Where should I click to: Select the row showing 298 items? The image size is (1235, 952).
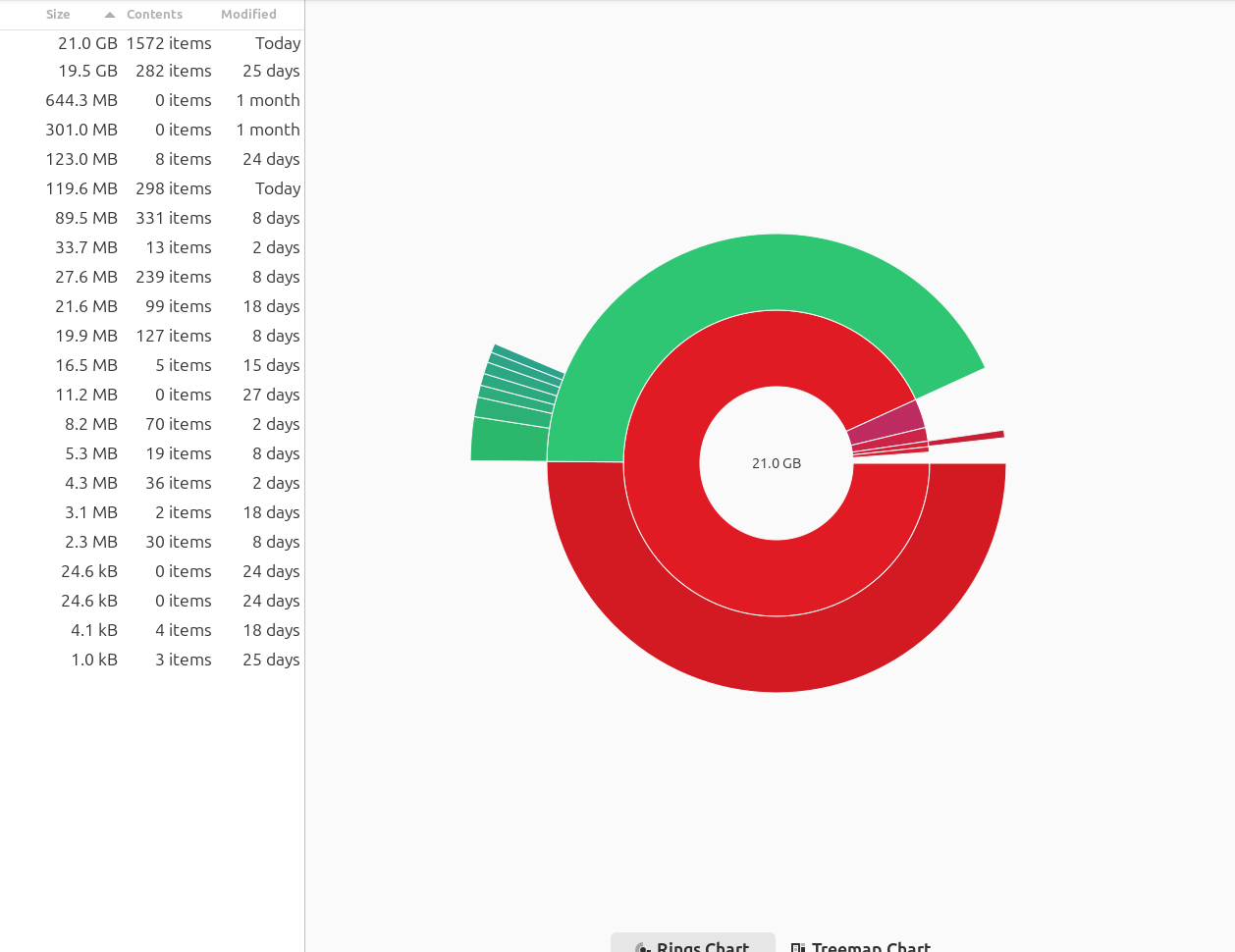(152, 188)
